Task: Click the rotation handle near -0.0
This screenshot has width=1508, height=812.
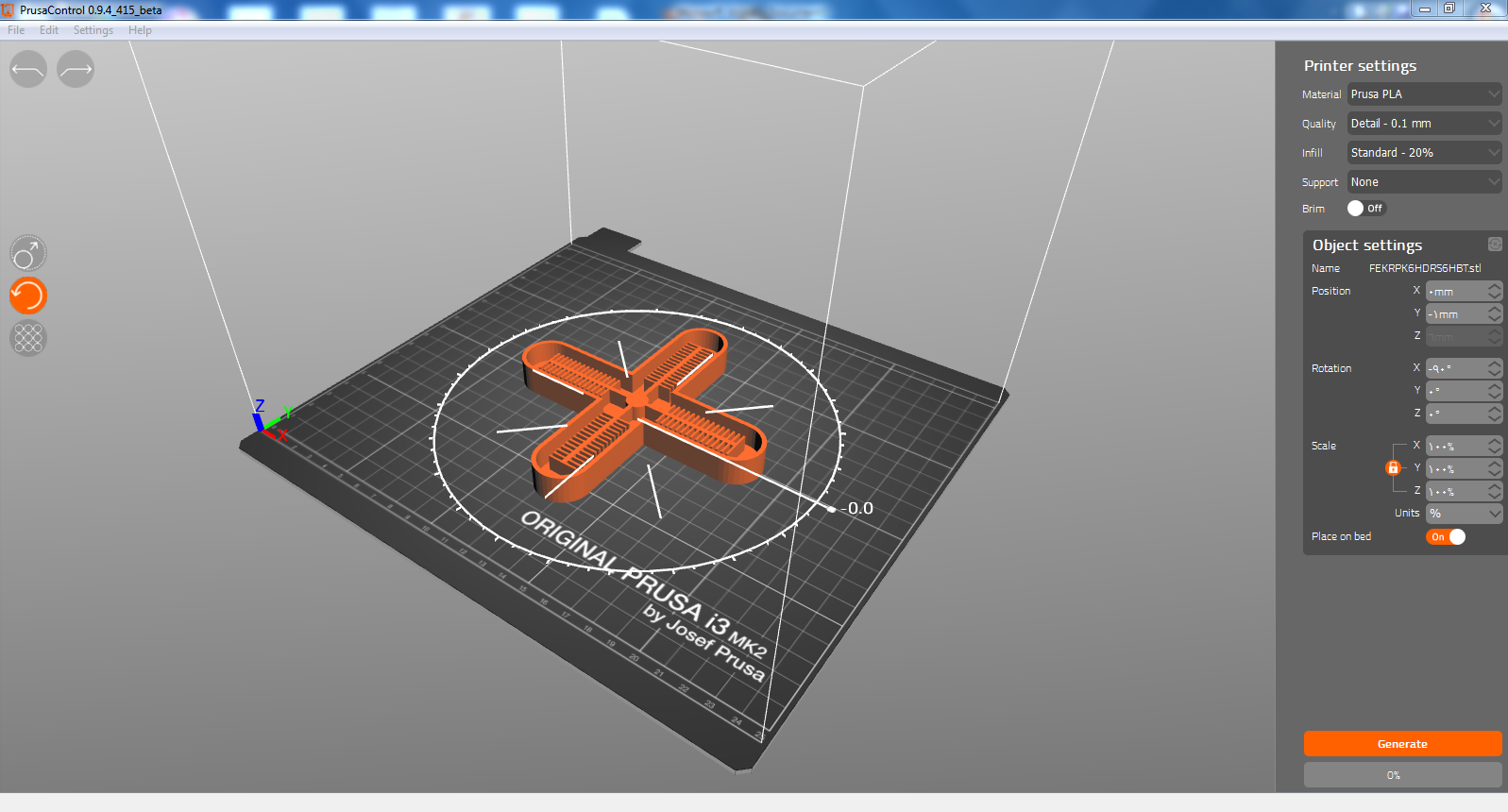Action: [831, 509]
